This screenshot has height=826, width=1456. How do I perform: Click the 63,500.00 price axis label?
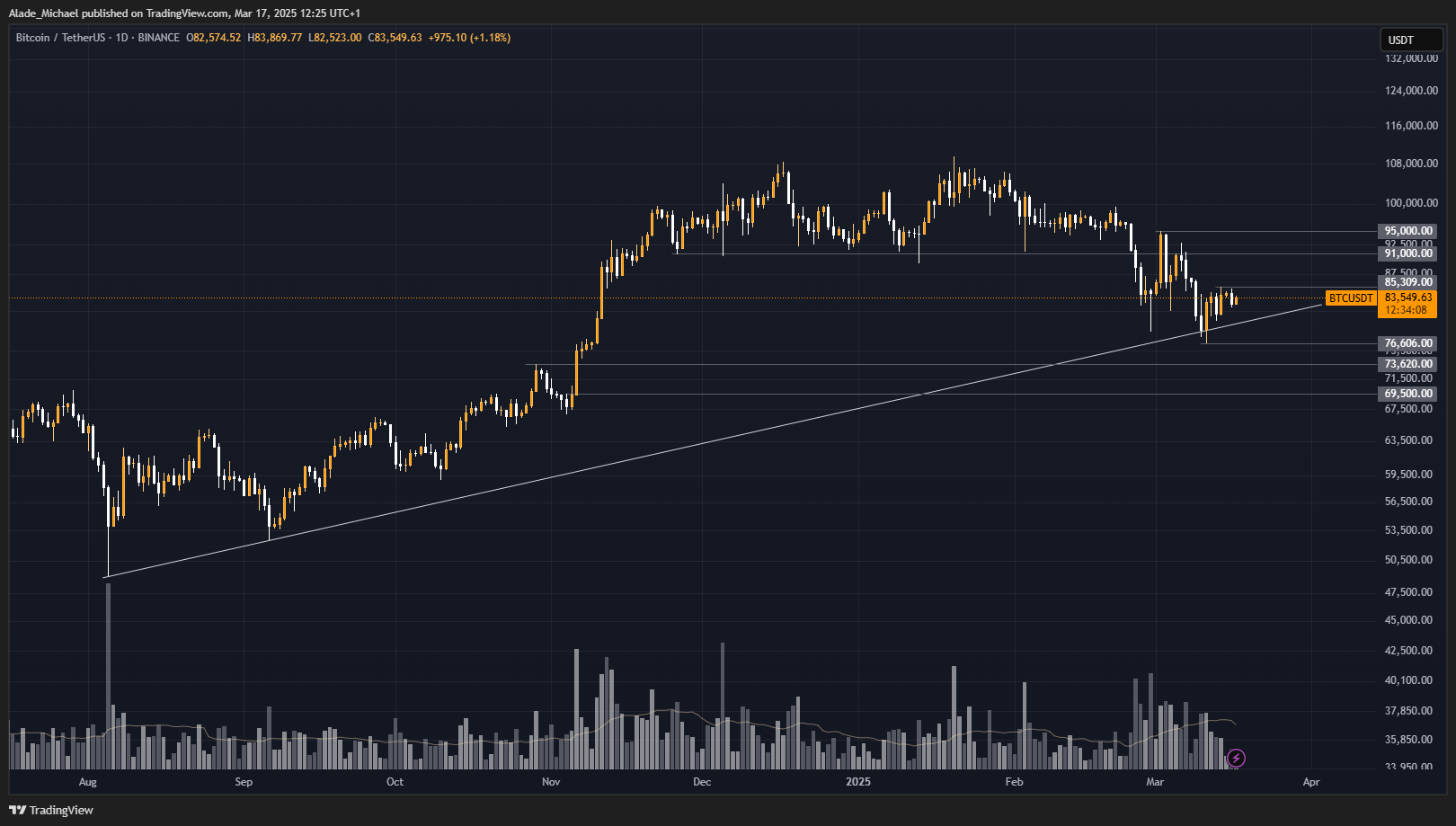(1408, 440)
